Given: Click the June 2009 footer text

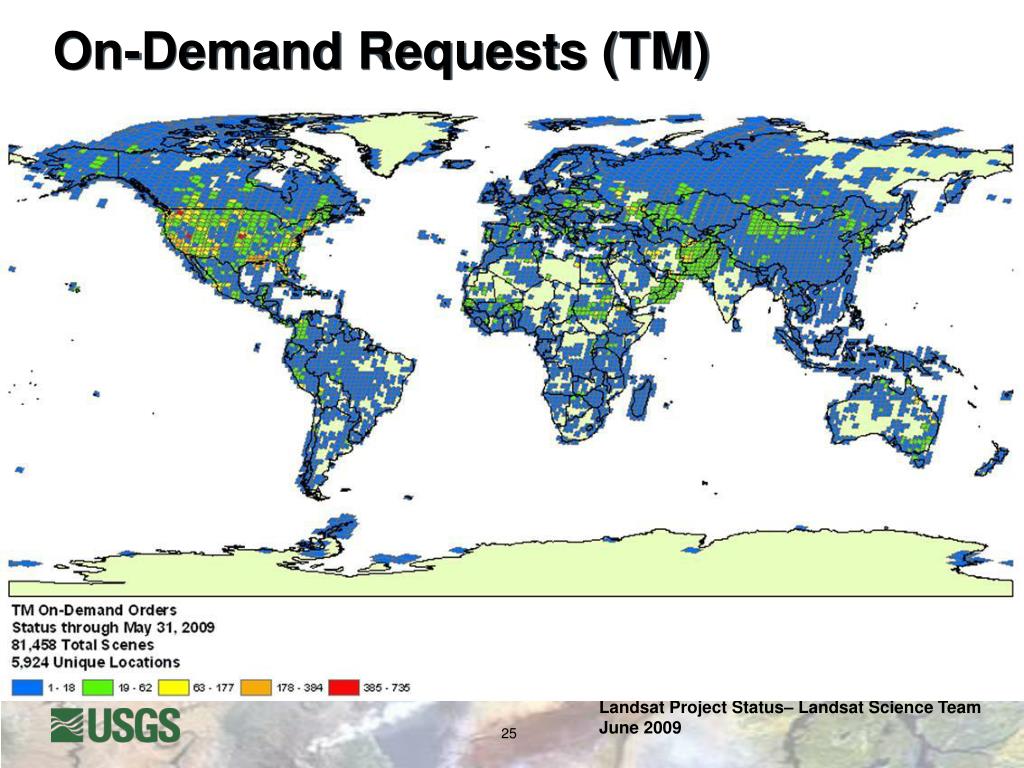Looking at the screenshot, I should pos(640,728).
